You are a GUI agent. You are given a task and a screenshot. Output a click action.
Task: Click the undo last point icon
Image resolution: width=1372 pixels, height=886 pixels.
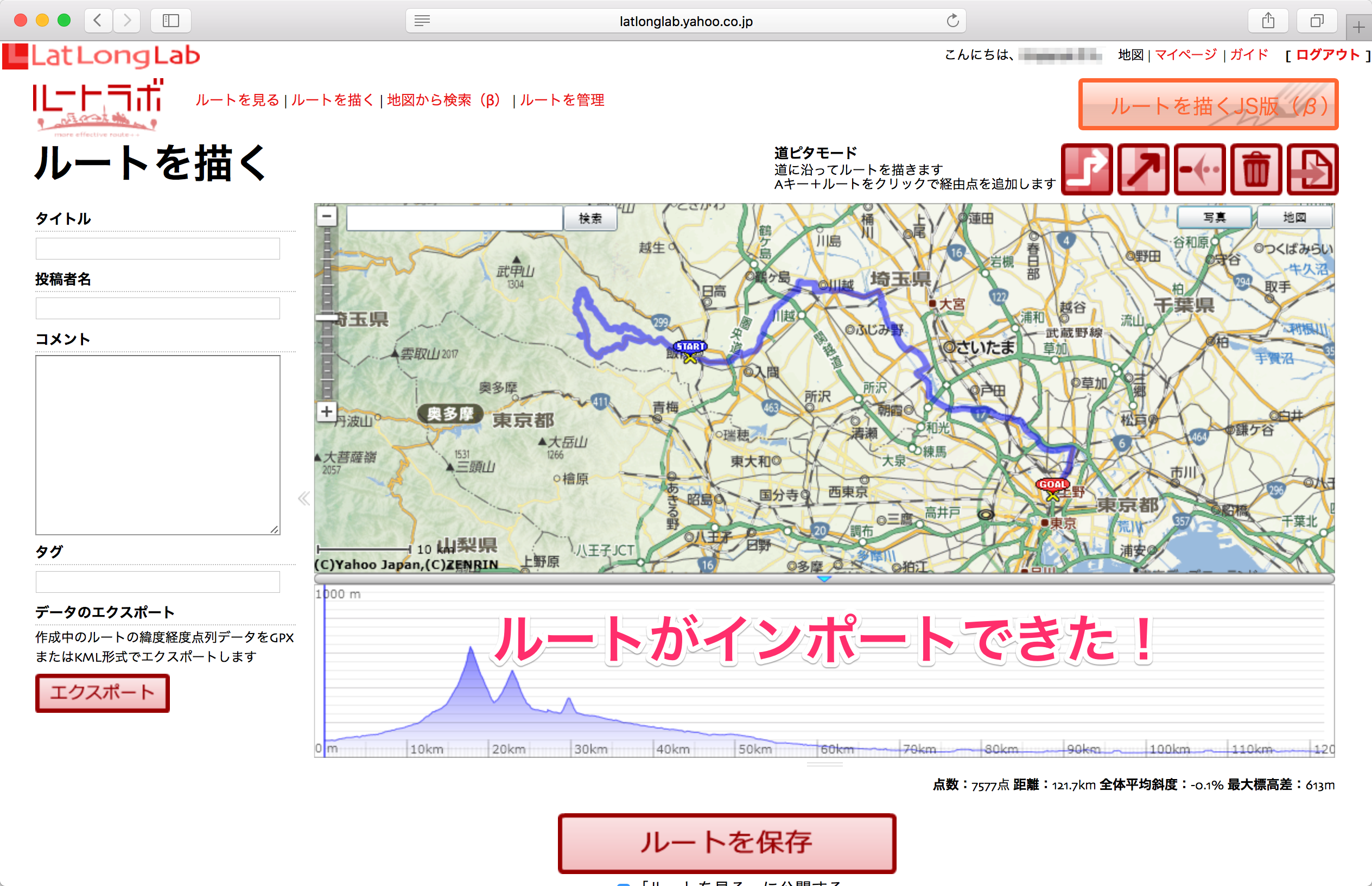pyautogui.click(x=1199, y=170)
